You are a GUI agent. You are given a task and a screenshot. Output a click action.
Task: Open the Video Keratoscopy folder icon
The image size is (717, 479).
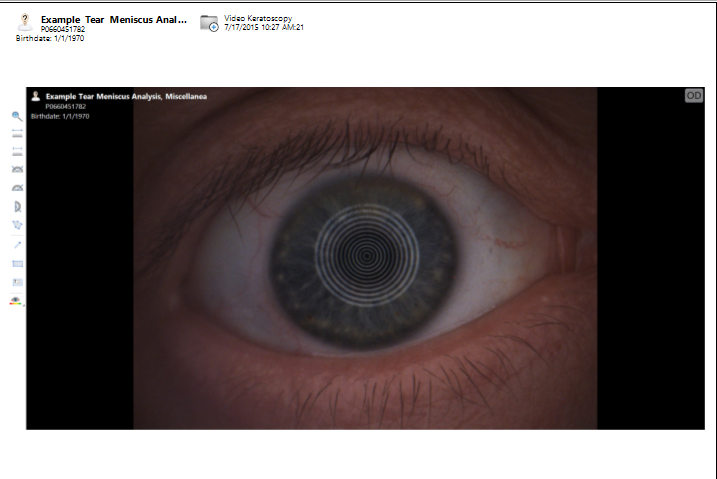209,23
